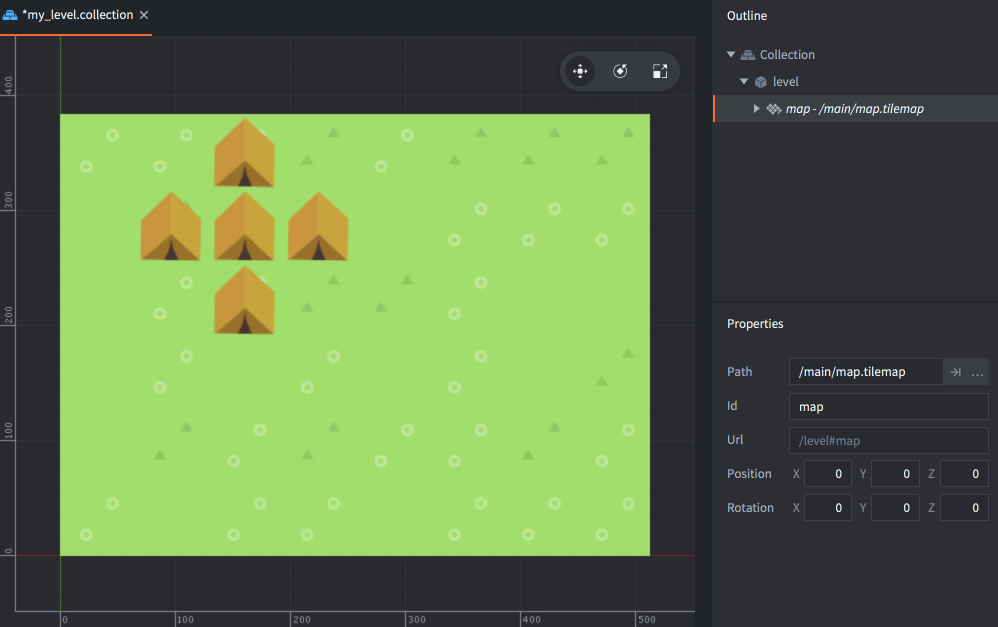Select the map - /main/map.tilemap node in Outline
This screenshot has height=627, width=998.
click(850, 107)
